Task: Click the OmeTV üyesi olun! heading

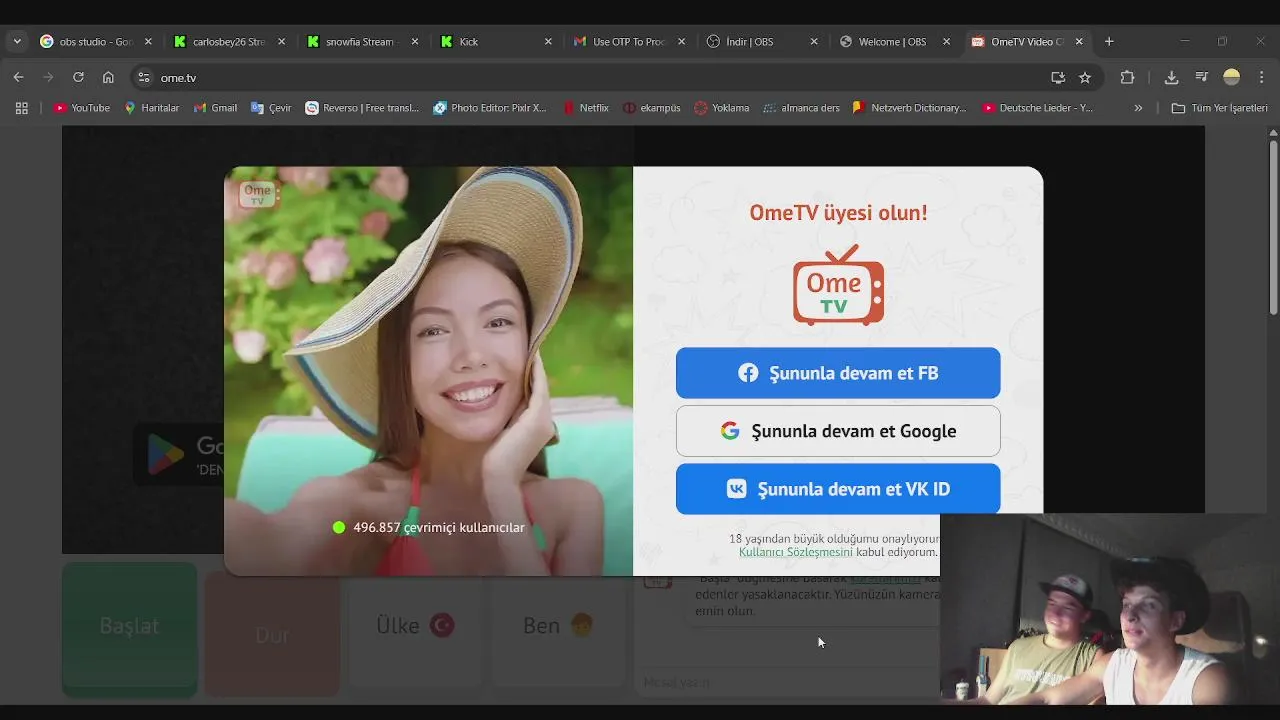Action: tap(838, 213)
